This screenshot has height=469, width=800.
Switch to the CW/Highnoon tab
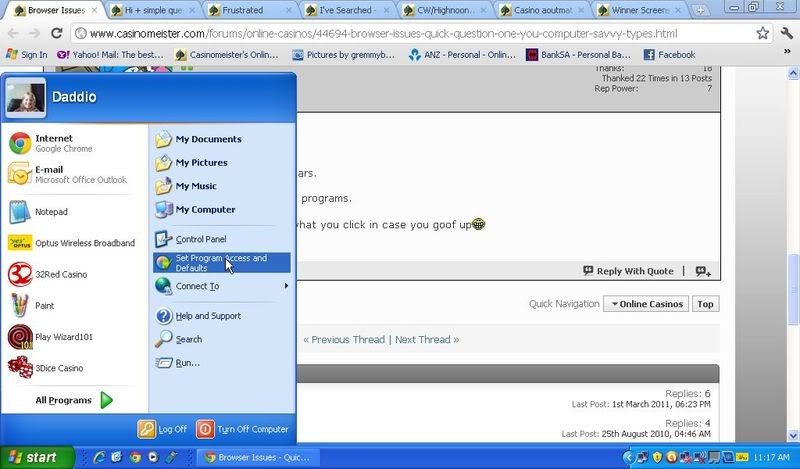point(445,10)
